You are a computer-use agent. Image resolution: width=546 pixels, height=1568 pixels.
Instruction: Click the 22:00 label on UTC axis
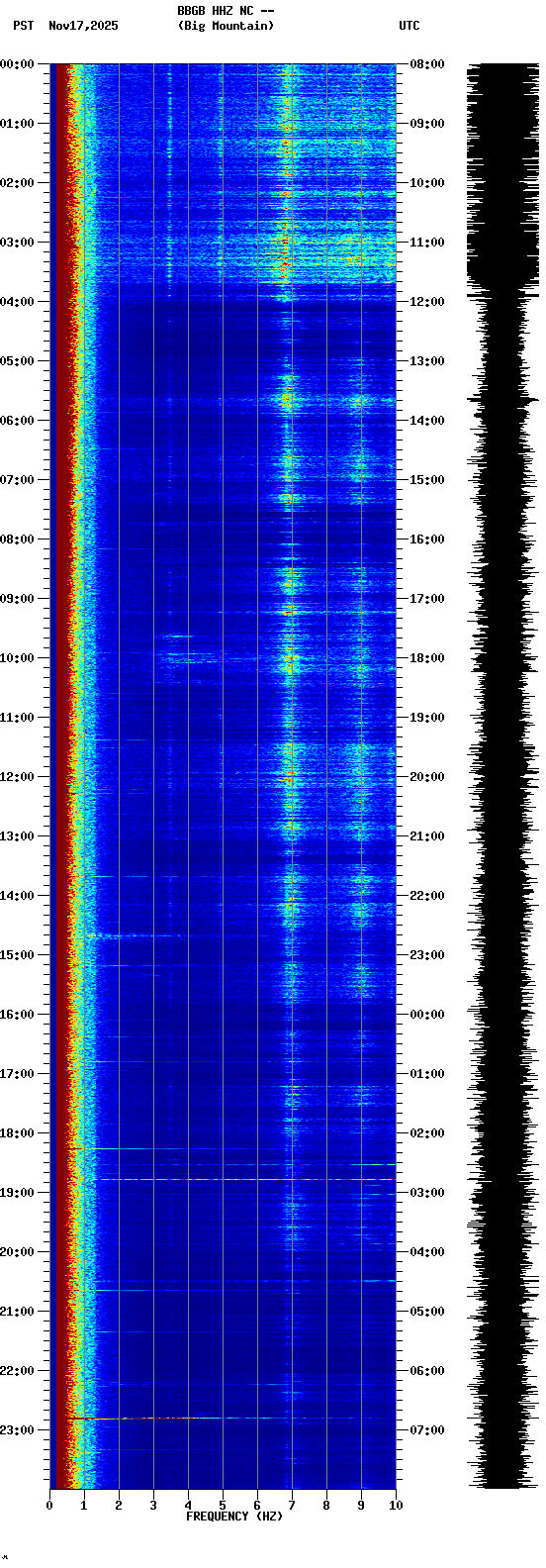[427, 896]
